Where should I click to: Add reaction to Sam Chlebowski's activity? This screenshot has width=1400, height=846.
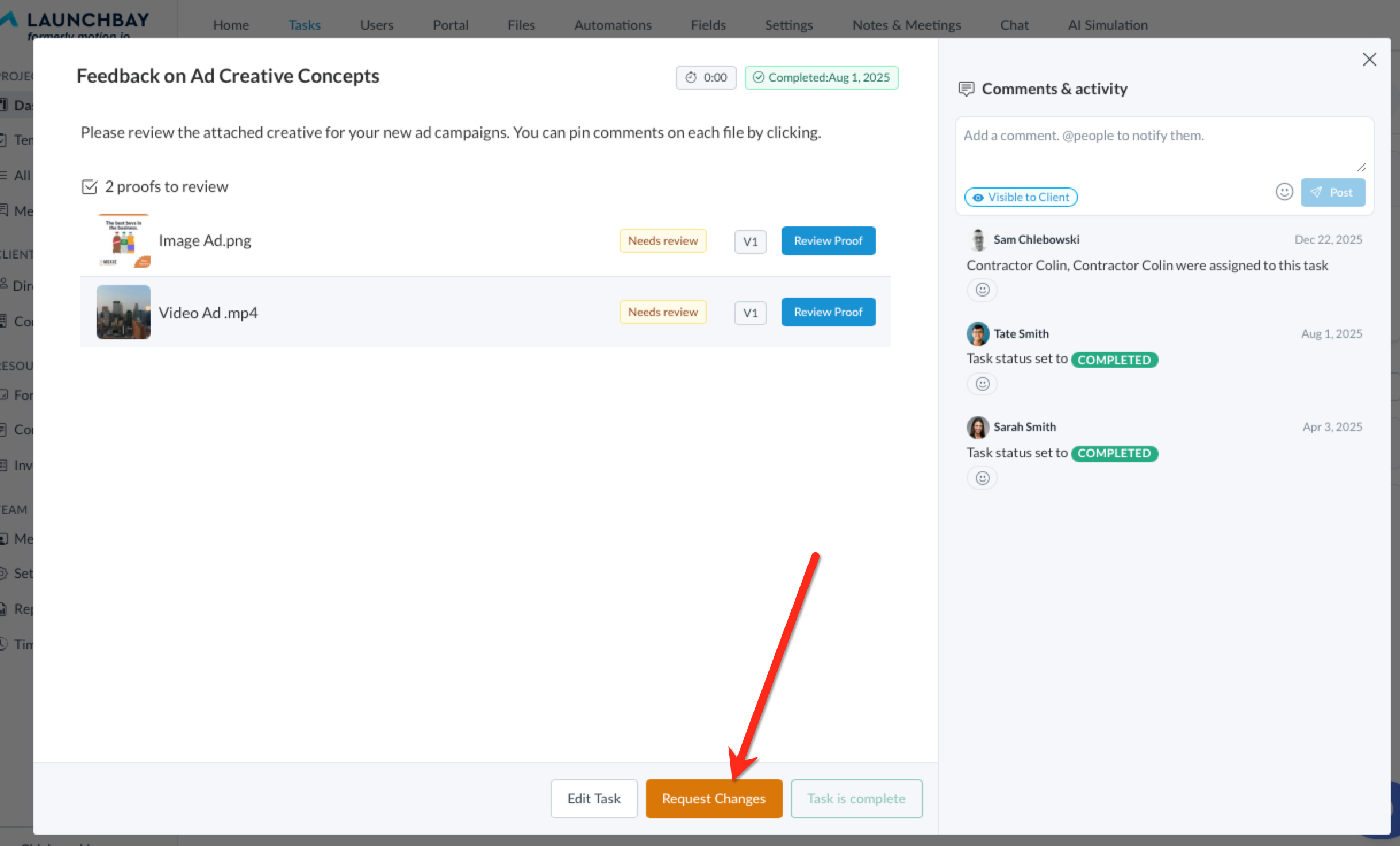click(x=982, y=290)
